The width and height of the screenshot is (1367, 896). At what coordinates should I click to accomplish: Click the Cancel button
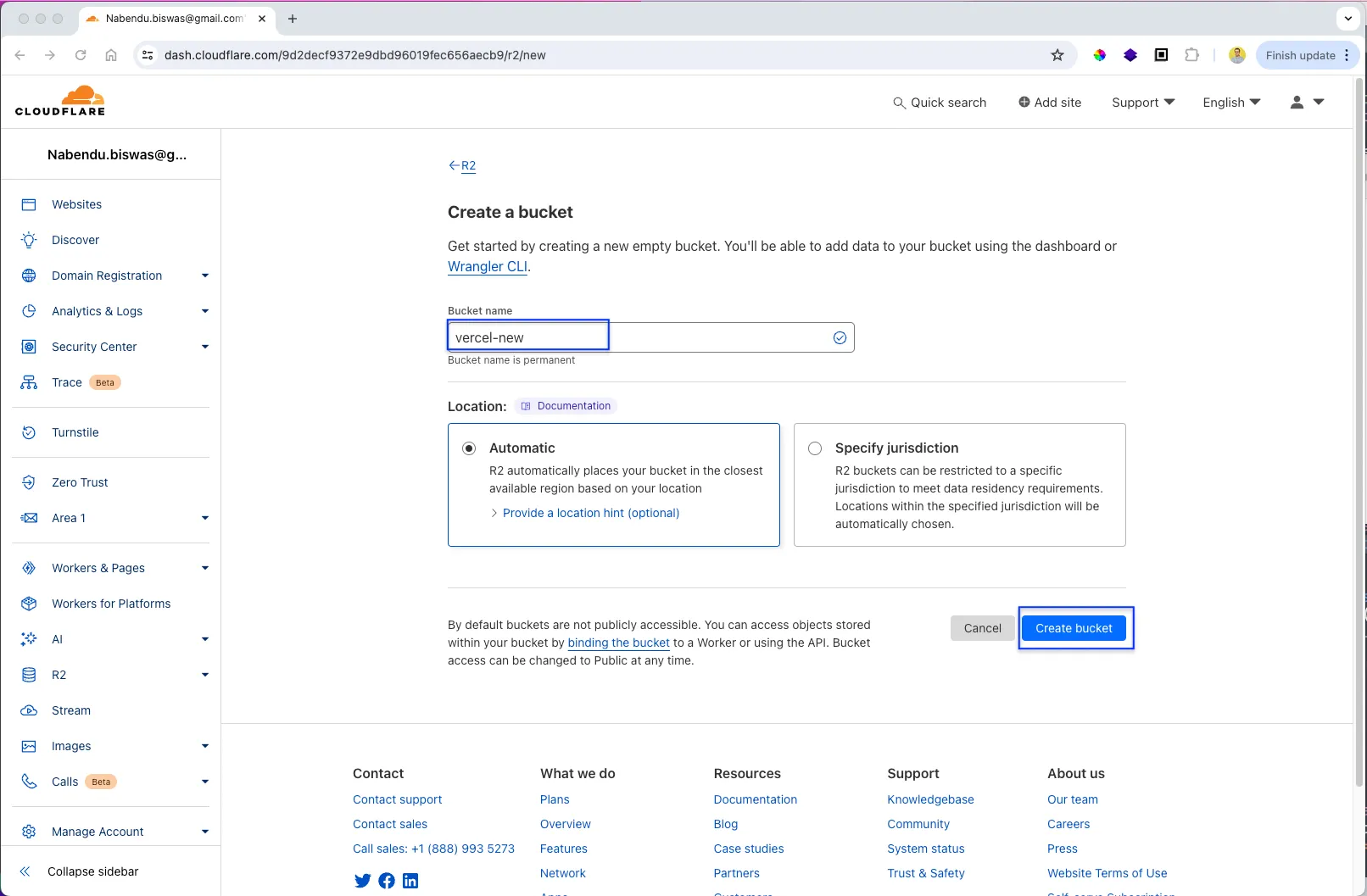pos(982,628)
